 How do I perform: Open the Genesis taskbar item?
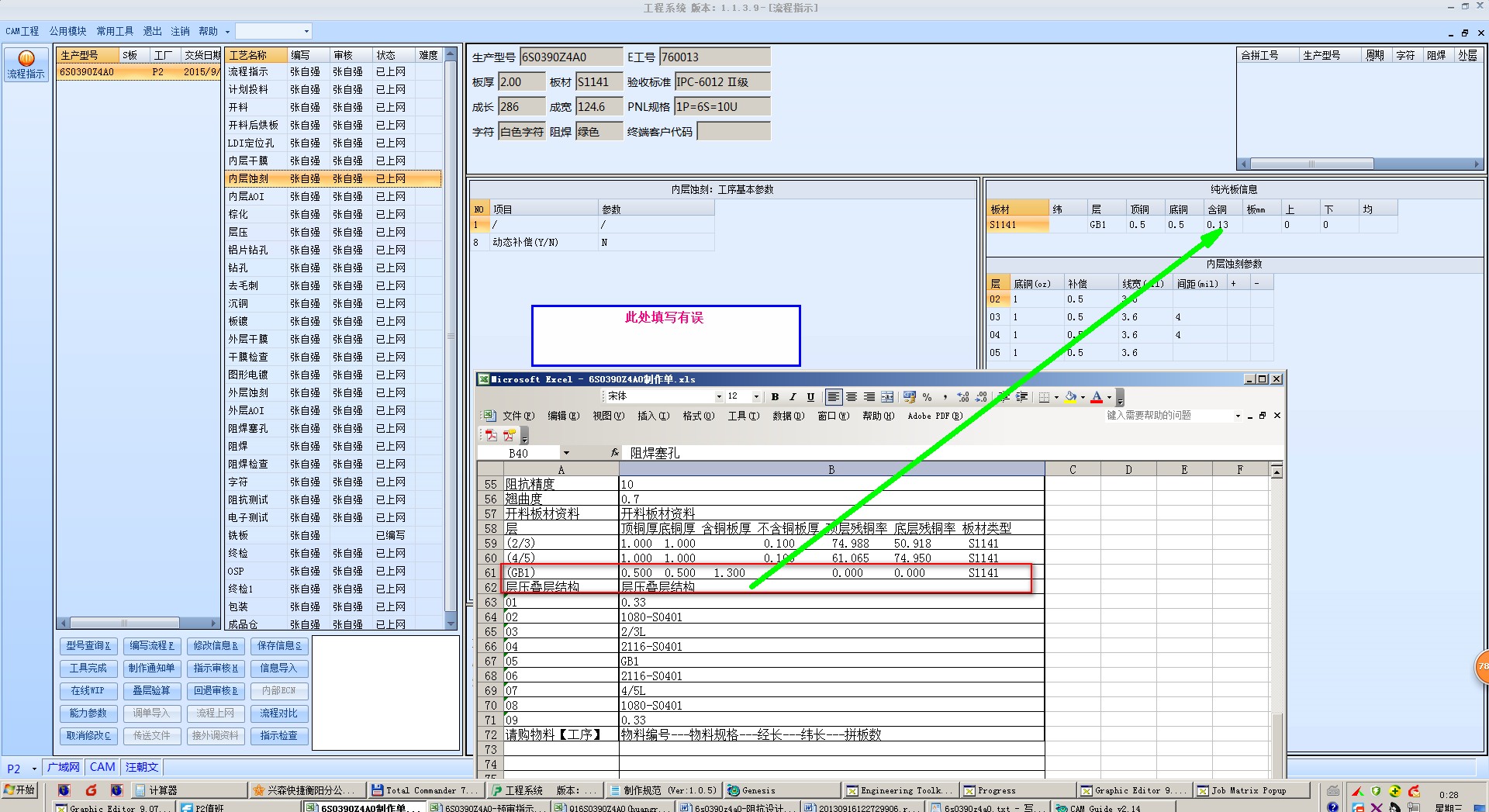click(x=782, y=790)
